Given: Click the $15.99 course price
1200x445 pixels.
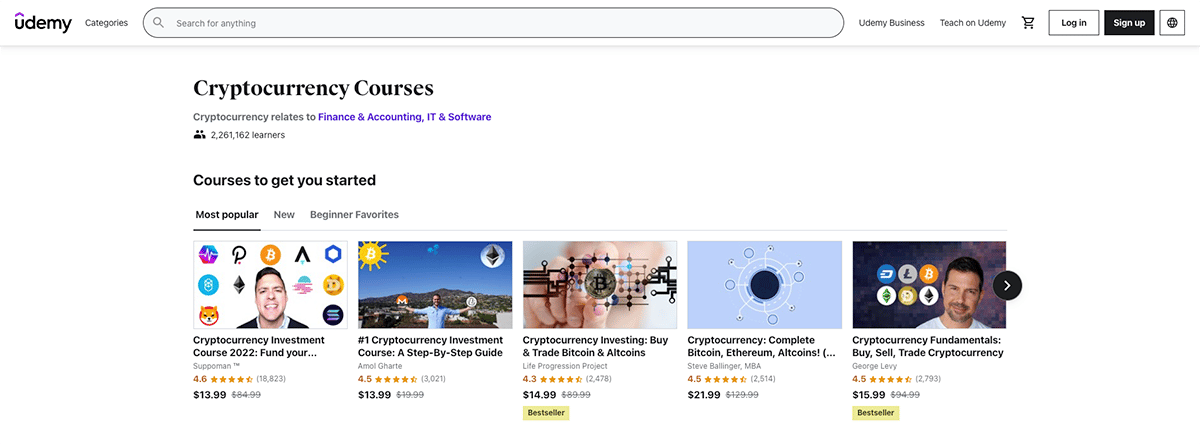Looking at the screenshot, I should click(x=868, y=395).
